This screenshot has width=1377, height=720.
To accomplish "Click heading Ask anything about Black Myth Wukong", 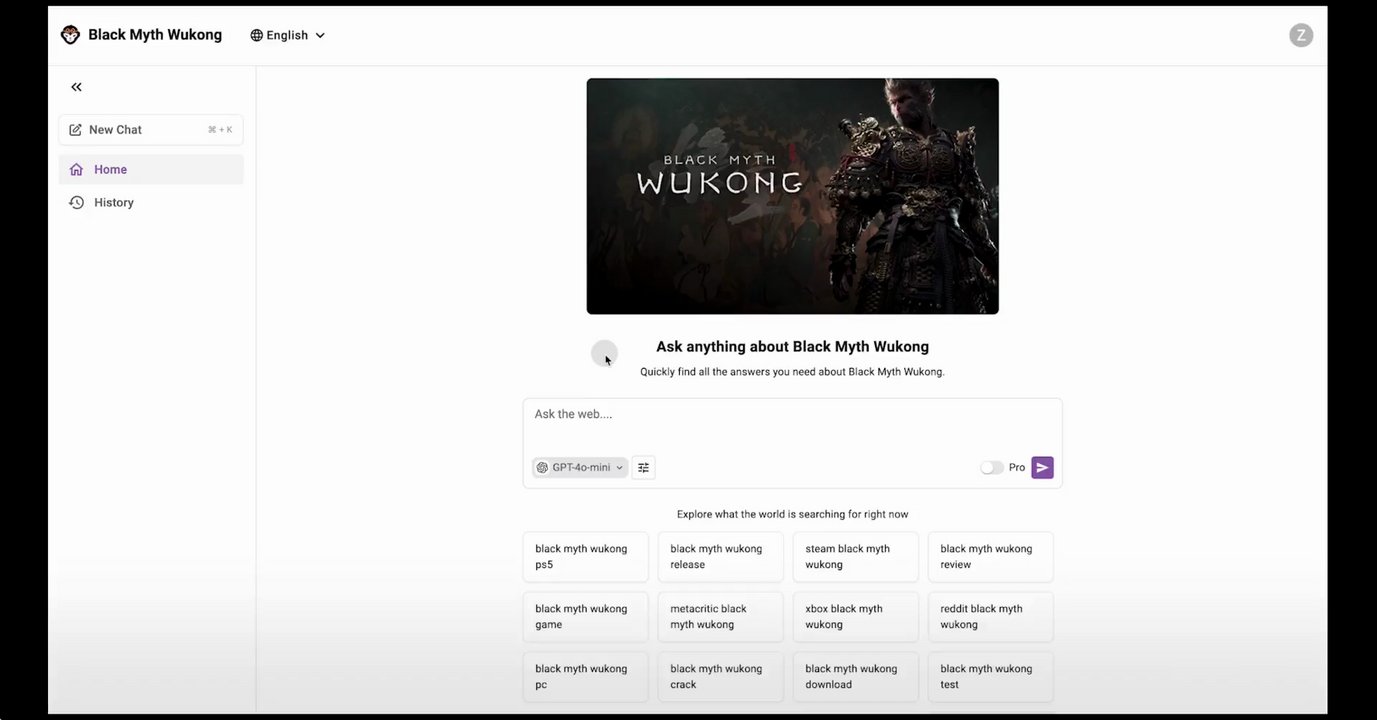I will [x=792, y=347].
